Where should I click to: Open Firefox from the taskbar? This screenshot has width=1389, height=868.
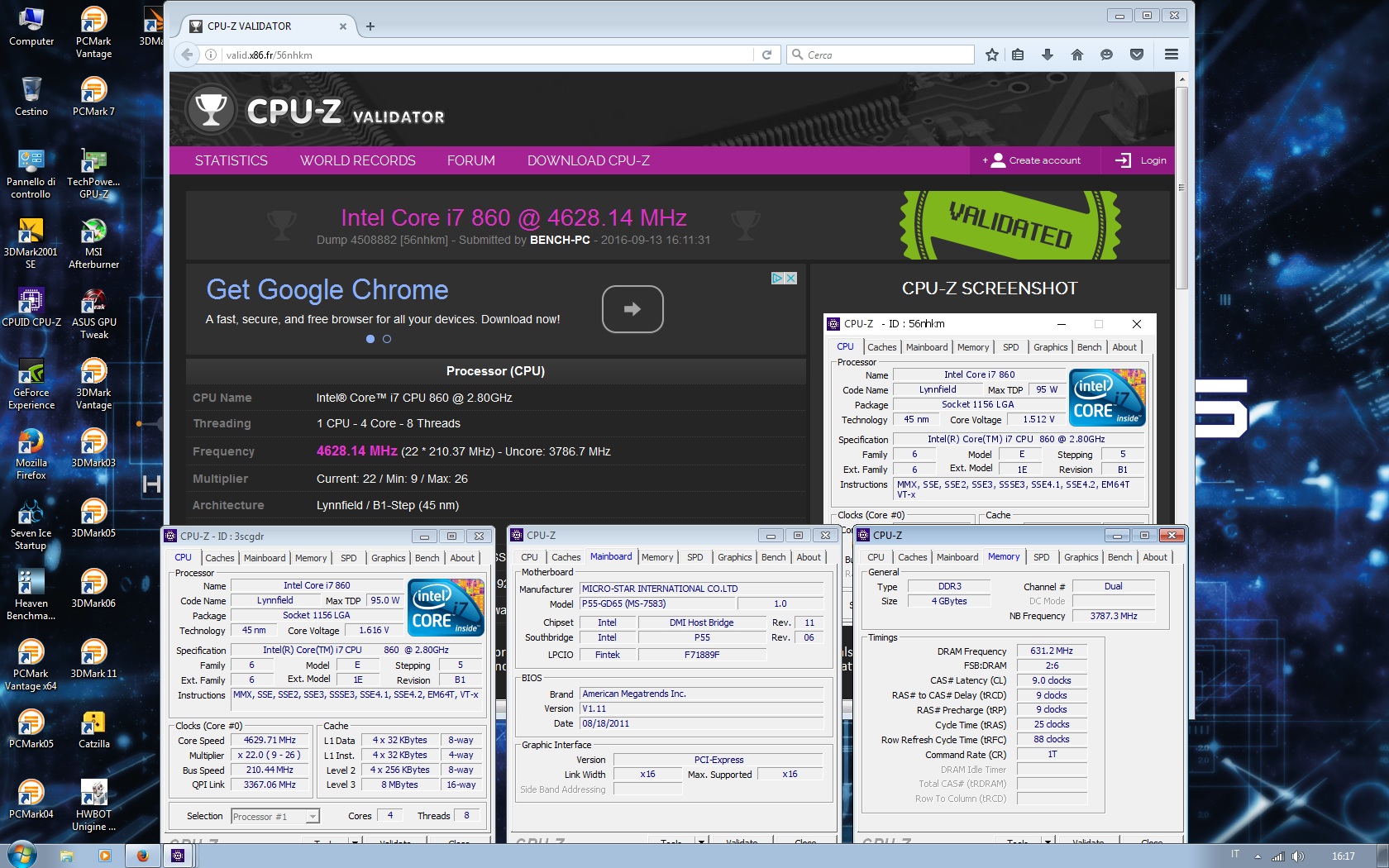click(x=142, y=856)
